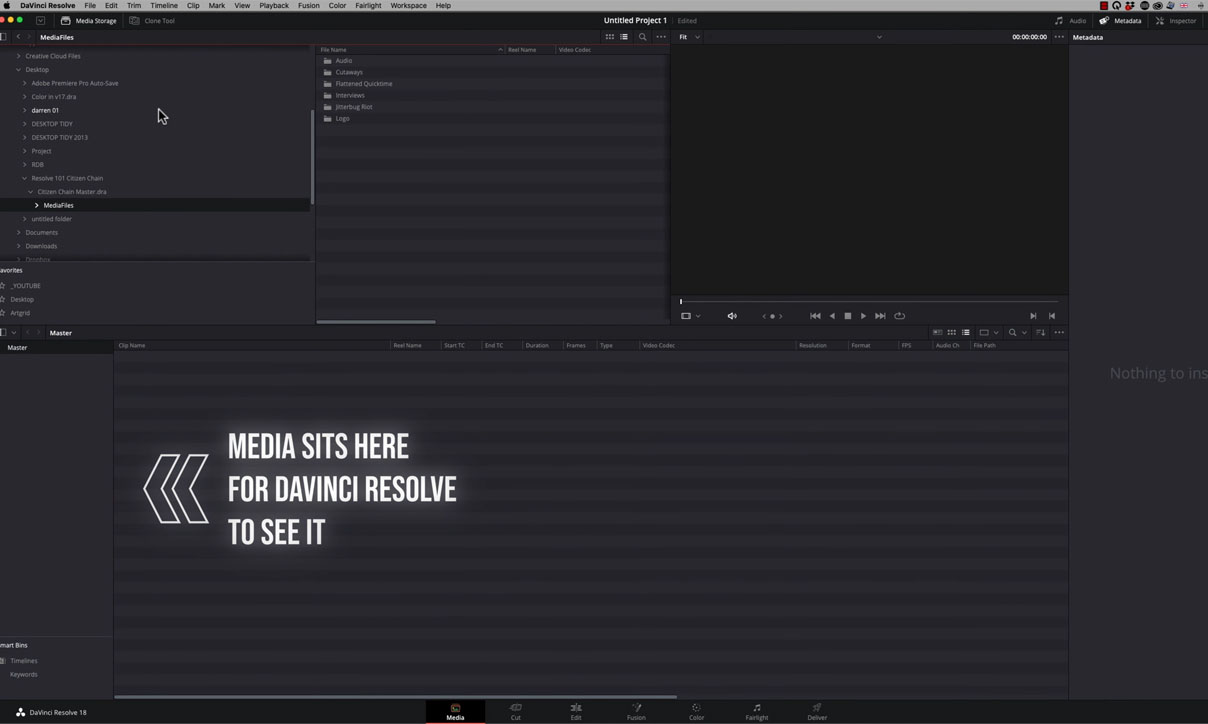Sort by File Name column header
1208x724 pixels.
pos(333,49)
